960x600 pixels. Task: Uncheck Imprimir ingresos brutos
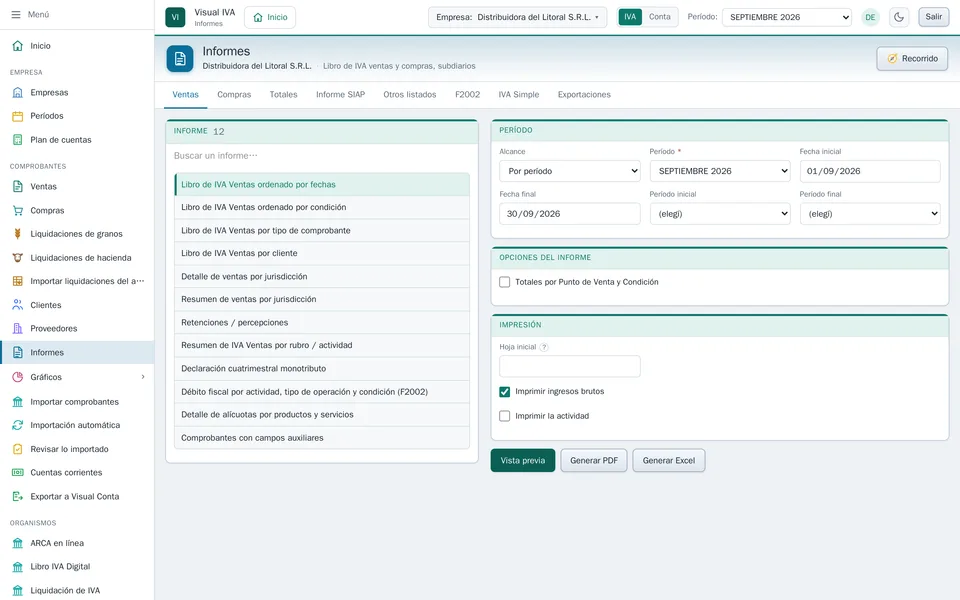[x=504, y=392]
